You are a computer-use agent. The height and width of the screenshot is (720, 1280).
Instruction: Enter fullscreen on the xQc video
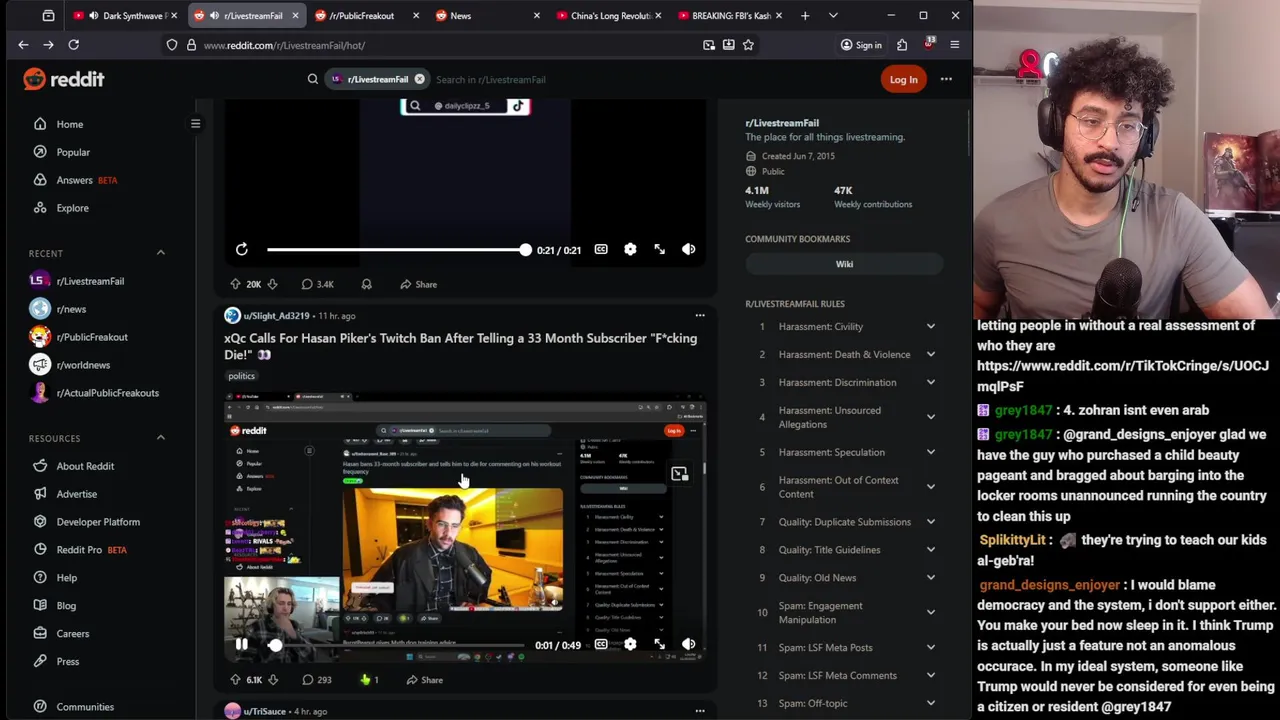(x=659, y=645)
